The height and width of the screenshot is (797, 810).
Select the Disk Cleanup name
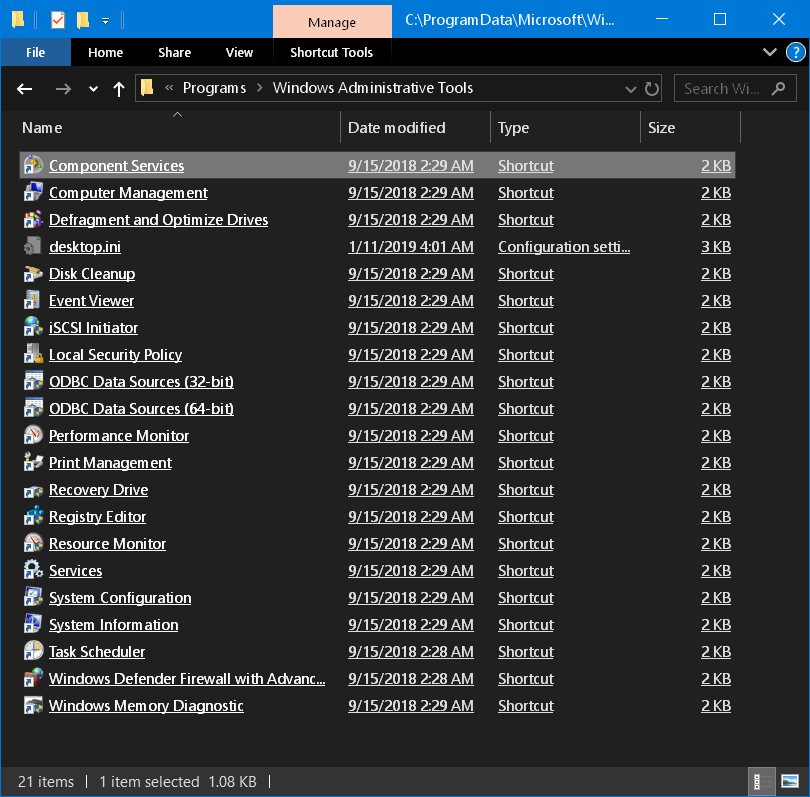coord(92,274)
